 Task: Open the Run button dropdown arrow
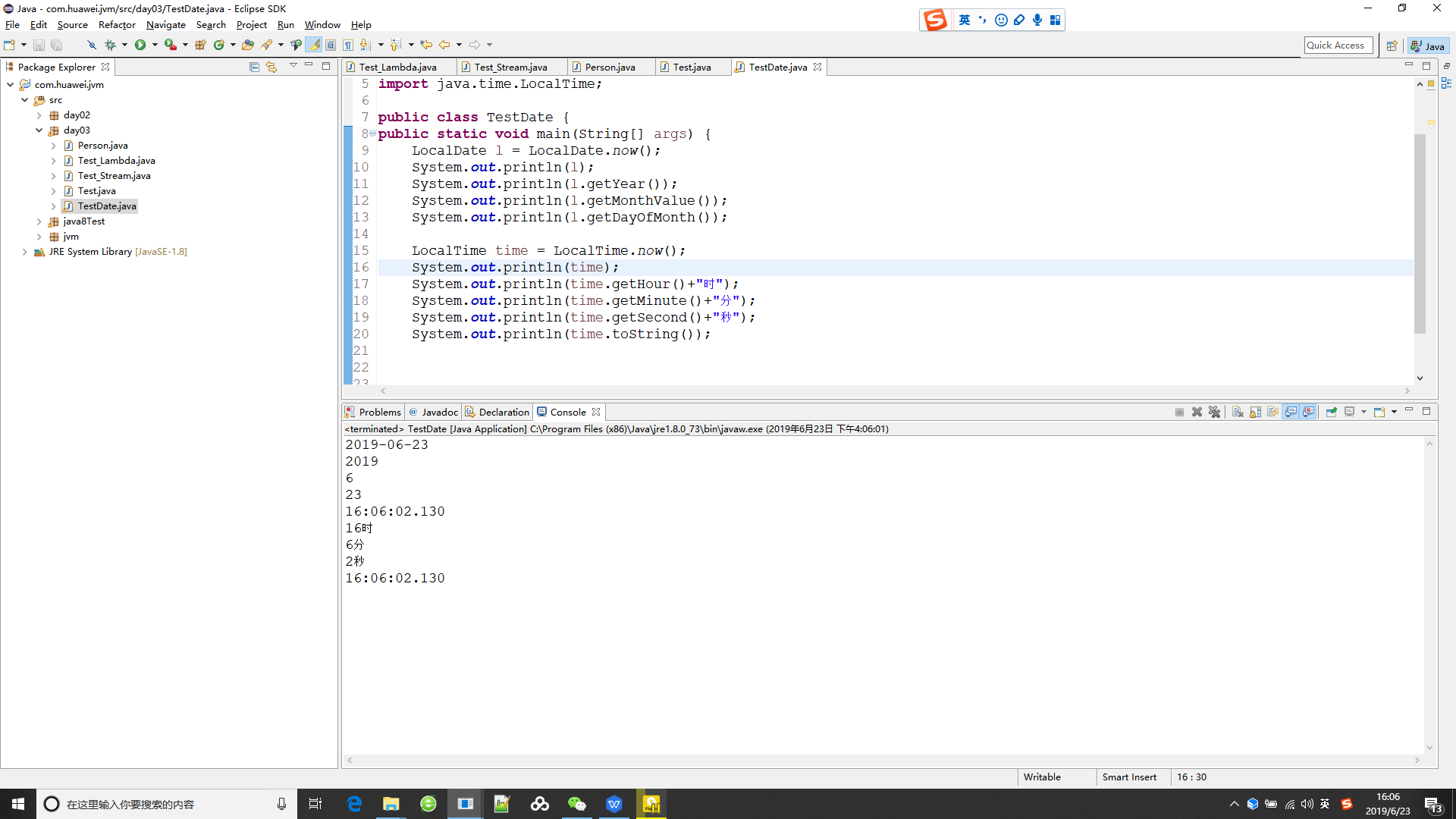tap(155, 45)
